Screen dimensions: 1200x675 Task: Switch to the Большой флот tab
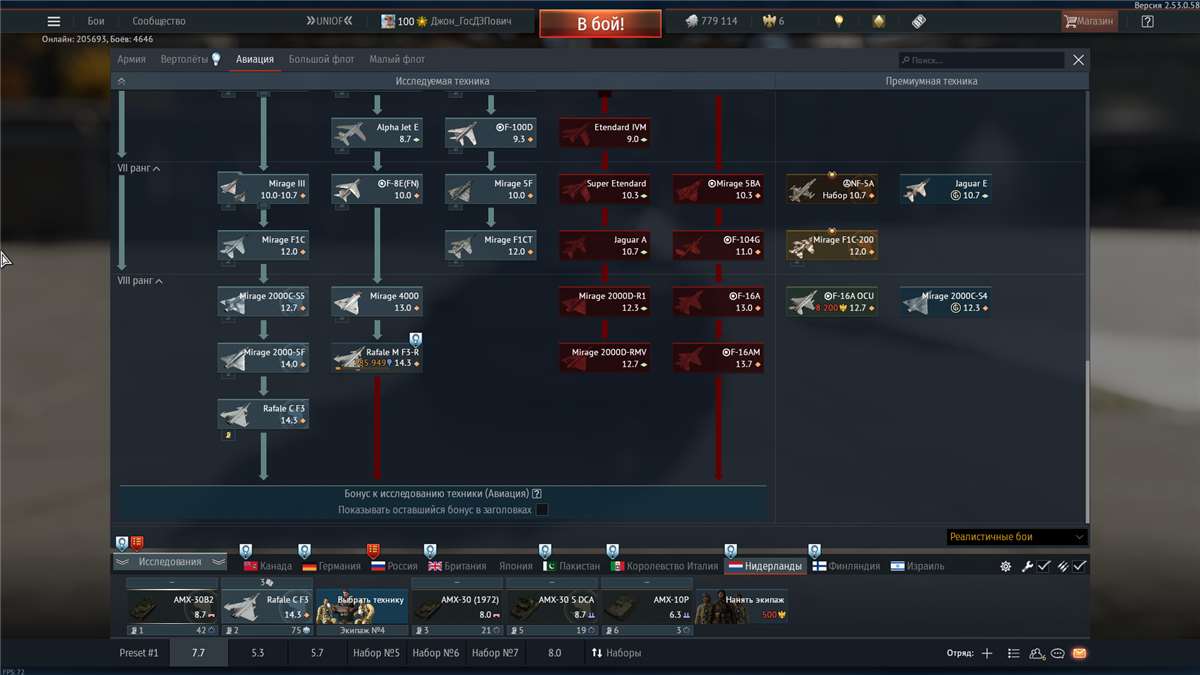click(321, 60)
